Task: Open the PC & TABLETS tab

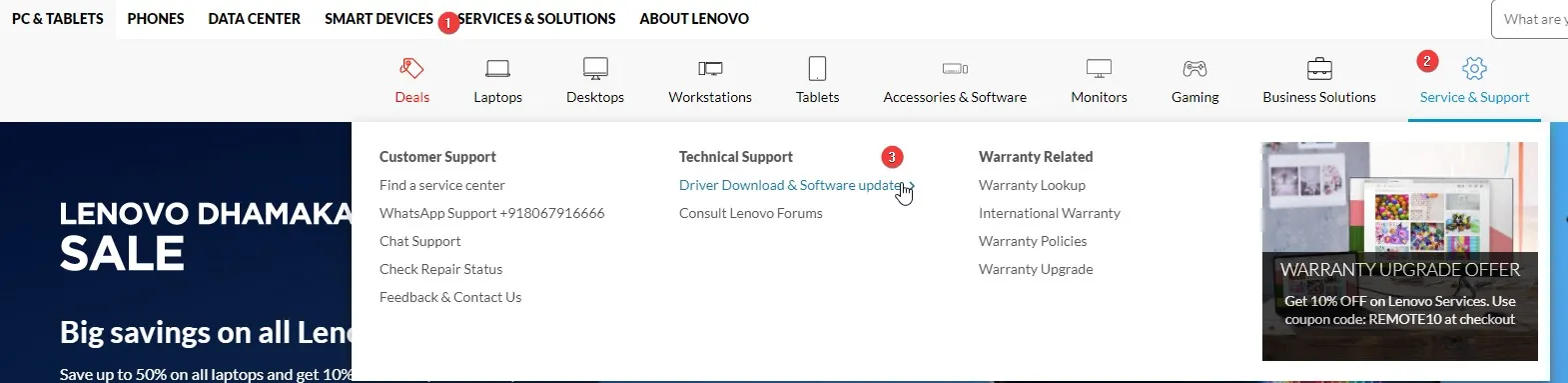Action: (x=58, y=19)
